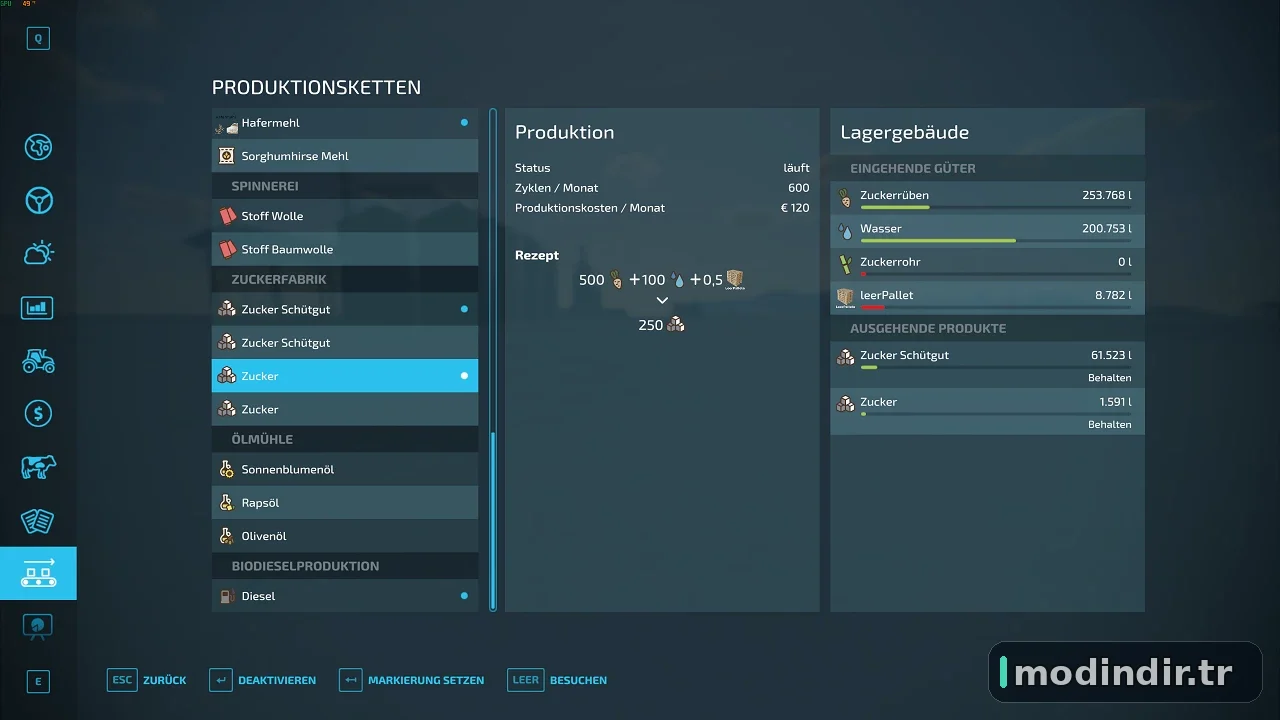Click the Sorghumhirse Mehl product icon
The height and width of the screenshot is (720, 1280).
pos(227,156)
